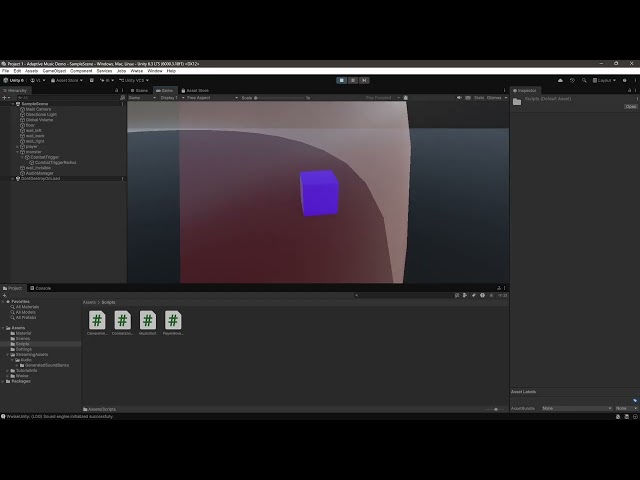Open the Wwise menu
This screenshot has height=480, width=640.
point(137,71)
